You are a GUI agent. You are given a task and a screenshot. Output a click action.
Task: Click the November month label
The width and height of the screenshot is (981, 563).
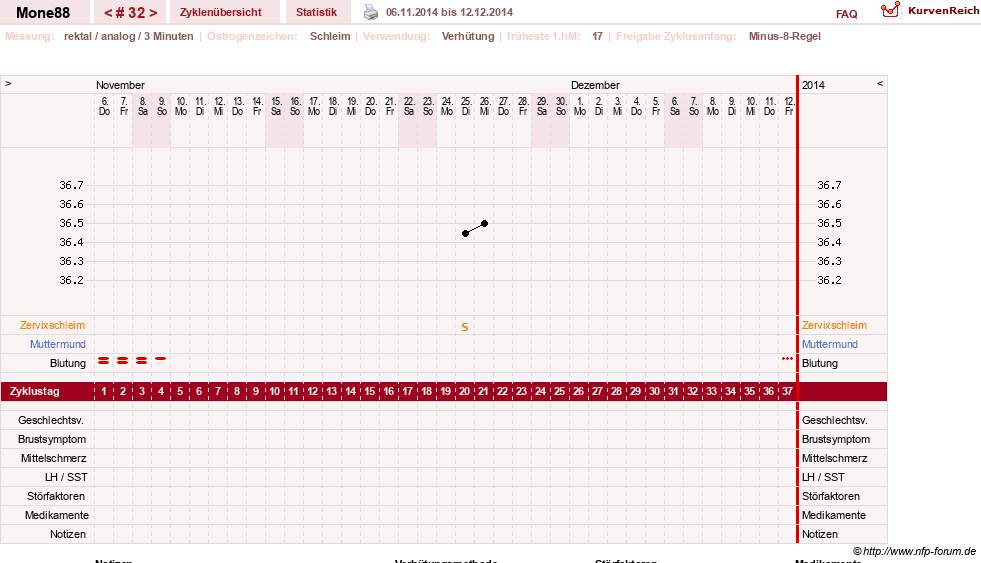120,85
